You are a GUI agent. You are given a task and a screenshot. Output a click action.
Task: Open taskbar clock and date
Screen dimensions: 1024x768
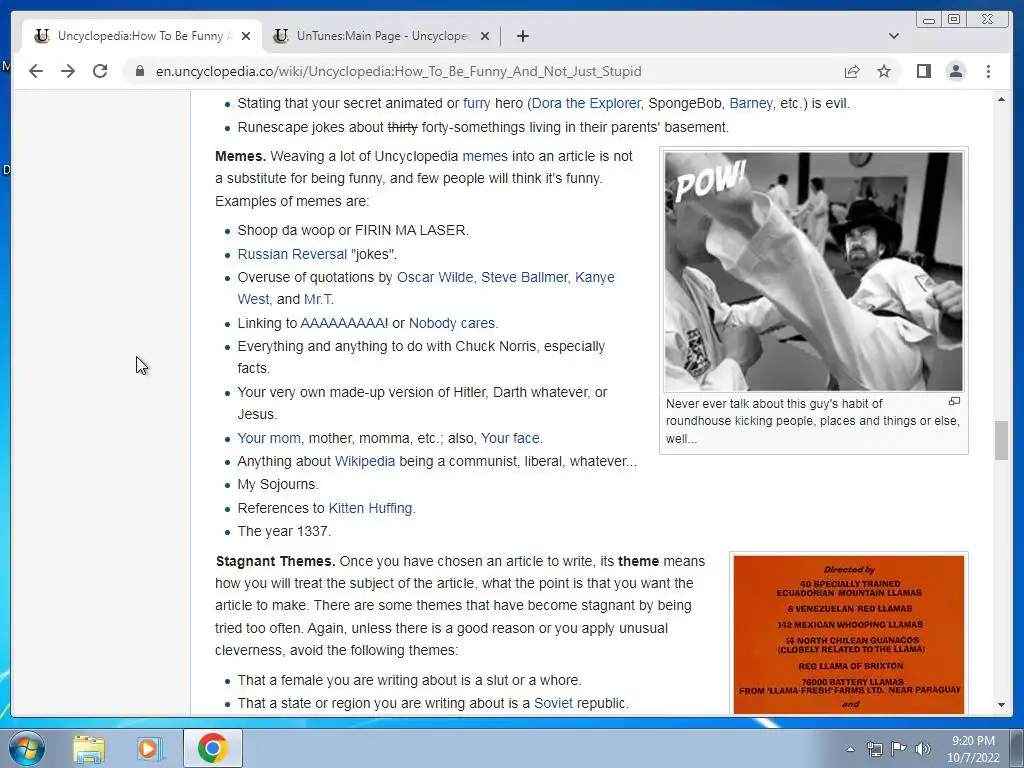click(973, 749)
